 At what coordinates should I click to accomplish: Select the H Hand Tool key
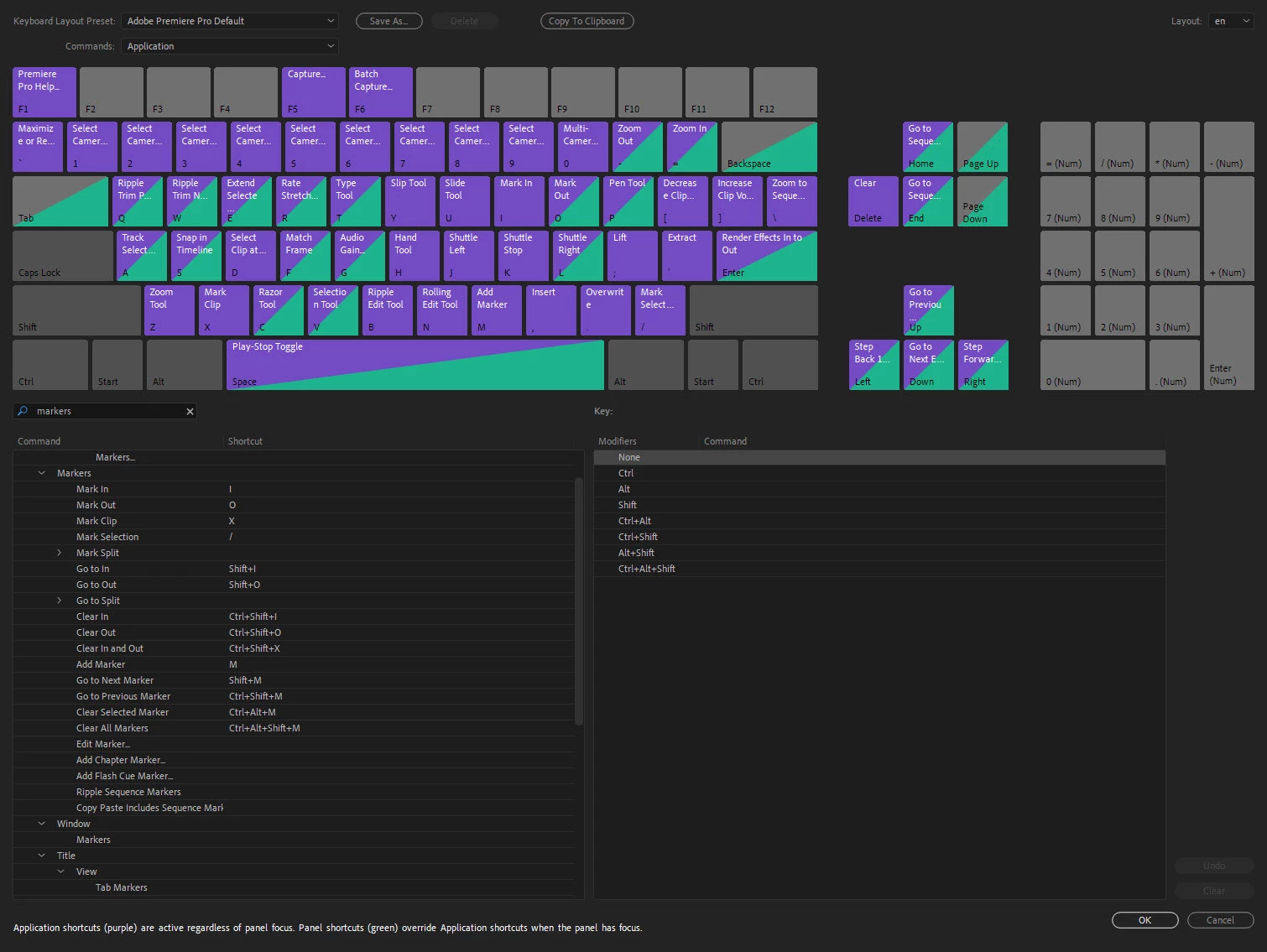[x=414, y=256]
